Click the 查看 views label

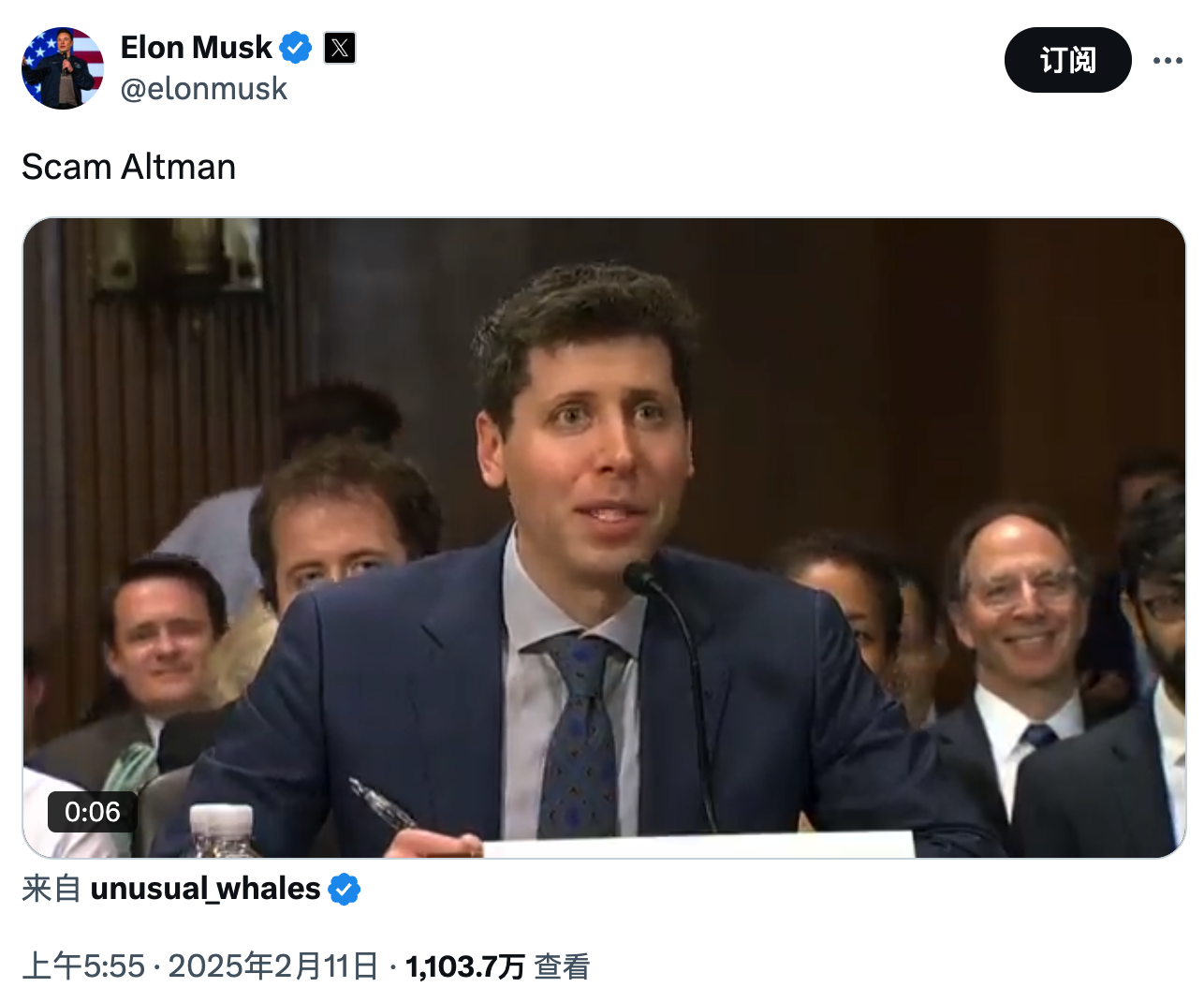(x=562, y=966)
